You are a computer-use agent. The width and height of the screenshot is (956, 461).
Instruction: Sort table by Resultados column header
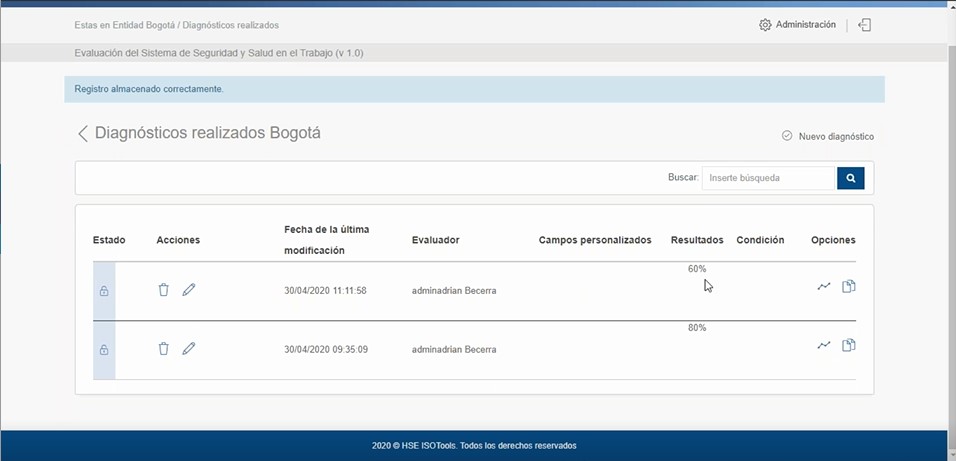pos(696,240)
